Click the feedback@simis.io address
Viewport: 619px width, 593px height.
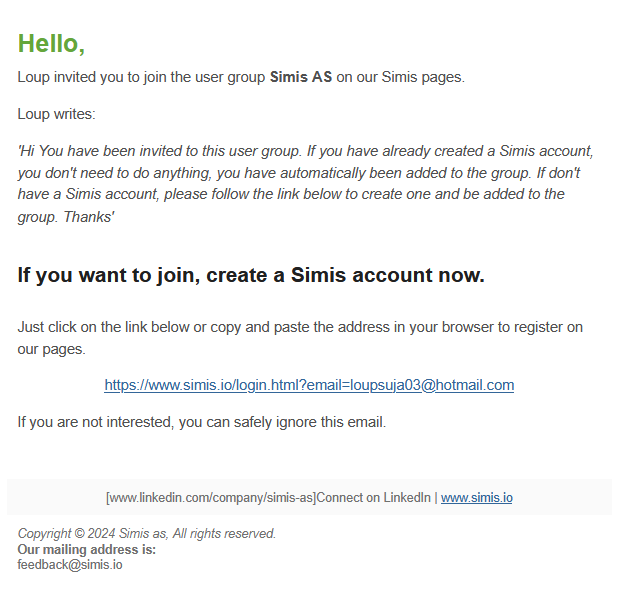coord(70,565)
